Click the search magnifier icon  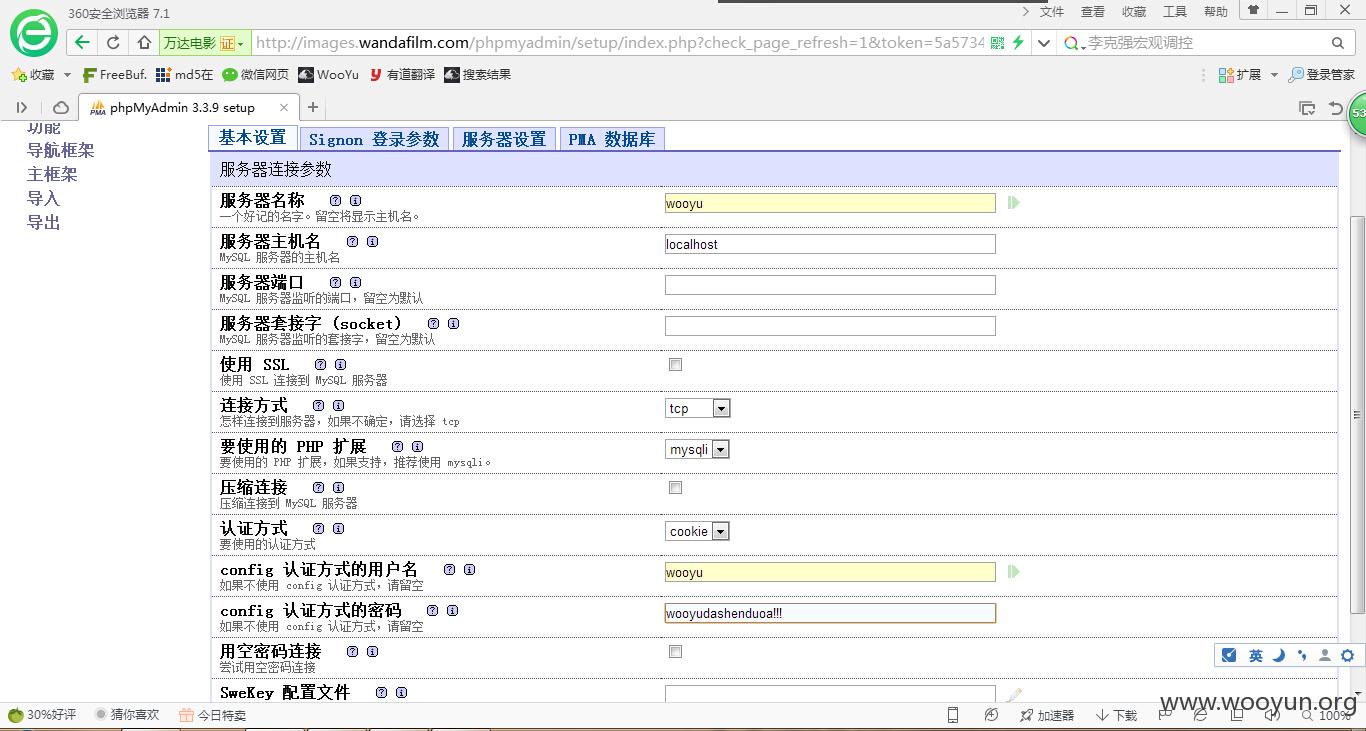click(x=1338, y=43)
